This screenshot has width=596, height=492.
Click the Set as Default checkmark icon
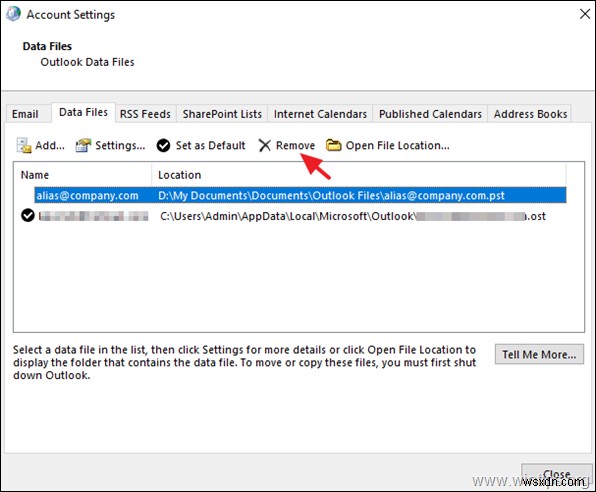click(163, 145)
